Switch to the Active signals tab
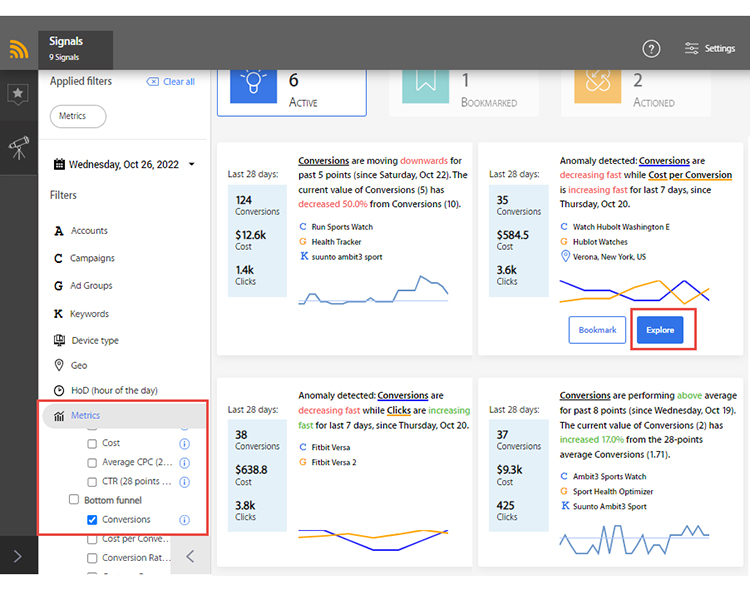The height and width of the screenshot is (590, 750). pos(292,92)
